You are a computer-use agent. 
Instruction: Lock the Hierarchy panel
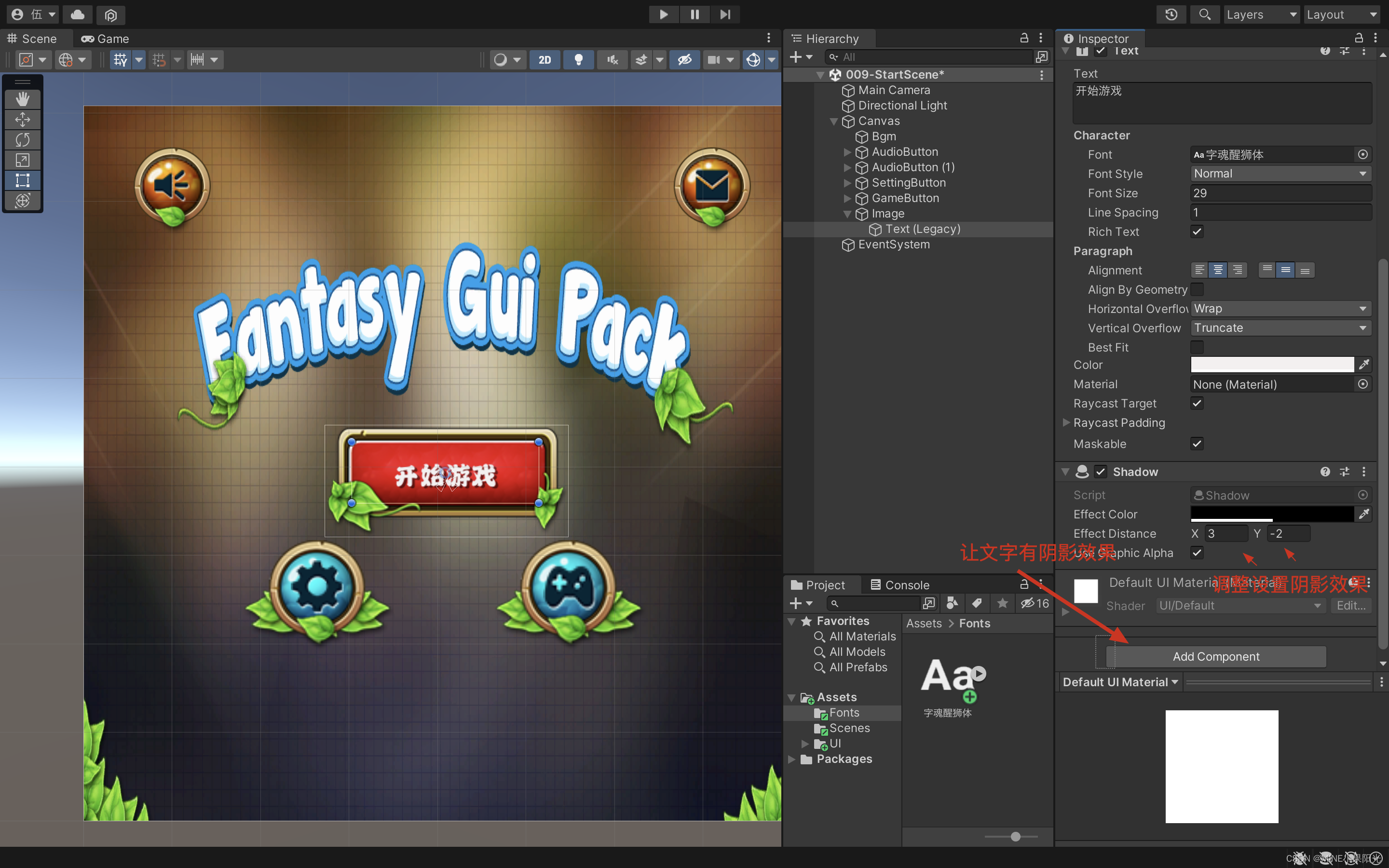1023,38
